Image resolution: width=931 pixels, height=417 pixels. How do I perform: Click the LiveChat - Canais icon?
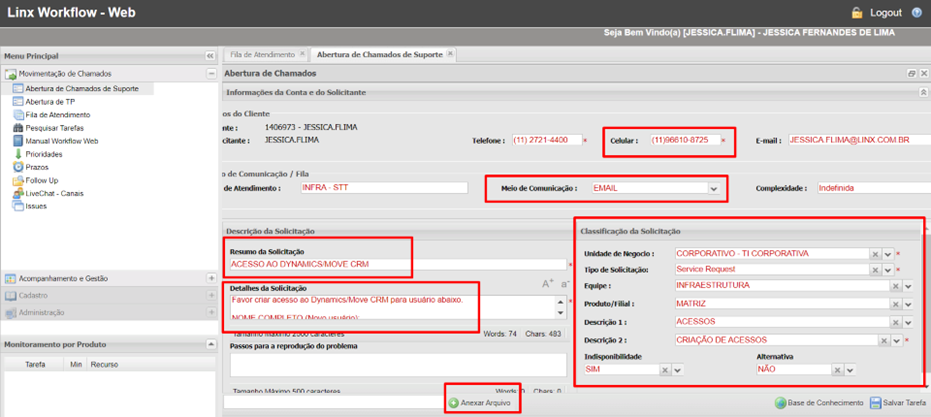tap(18, 193)
